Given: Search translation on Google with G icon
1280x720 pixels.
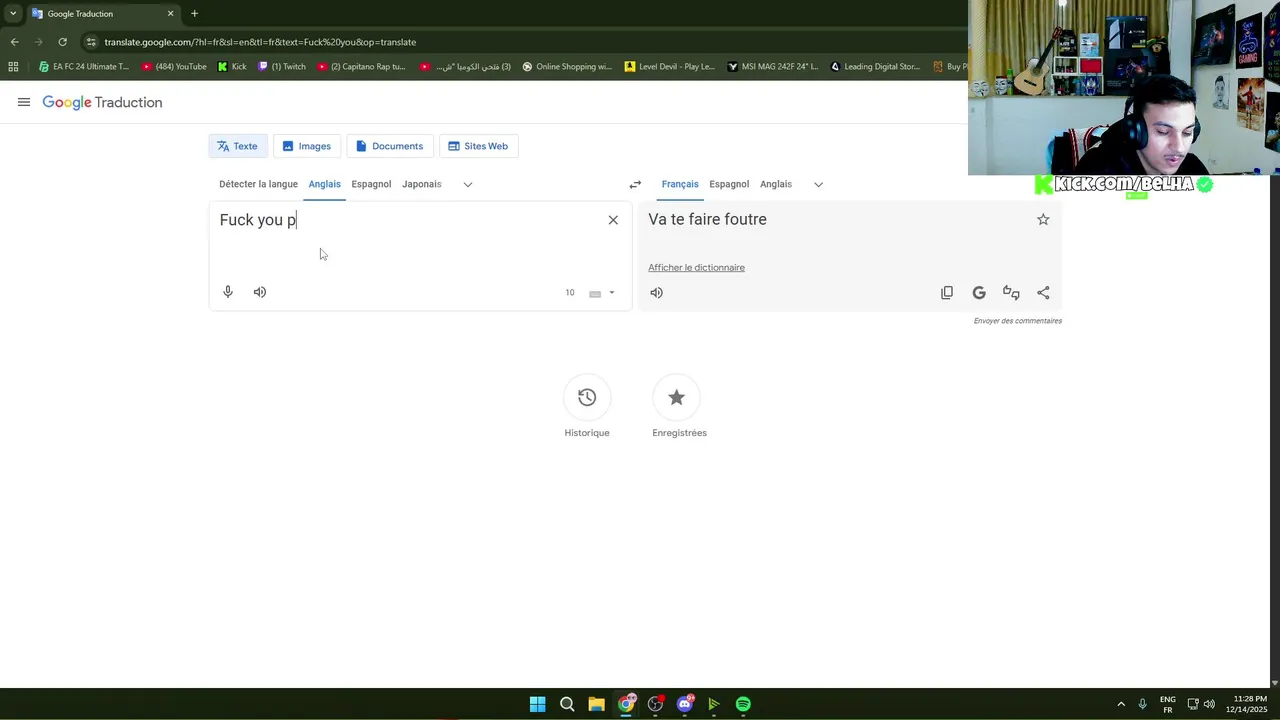Looking at the screenshot, I should pos(979,293).
